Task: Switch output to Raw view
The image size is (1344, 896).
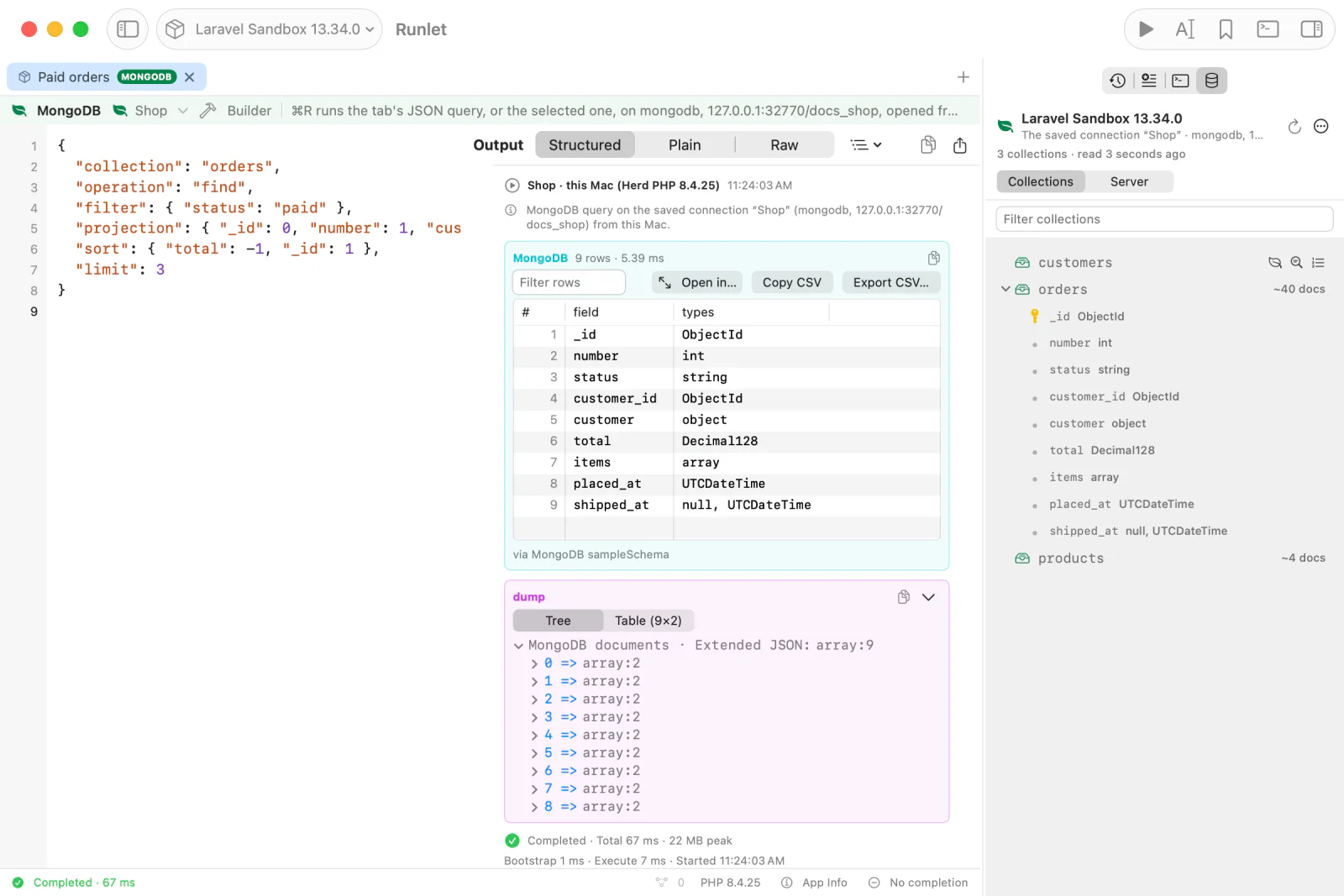Action: (785, 145)
